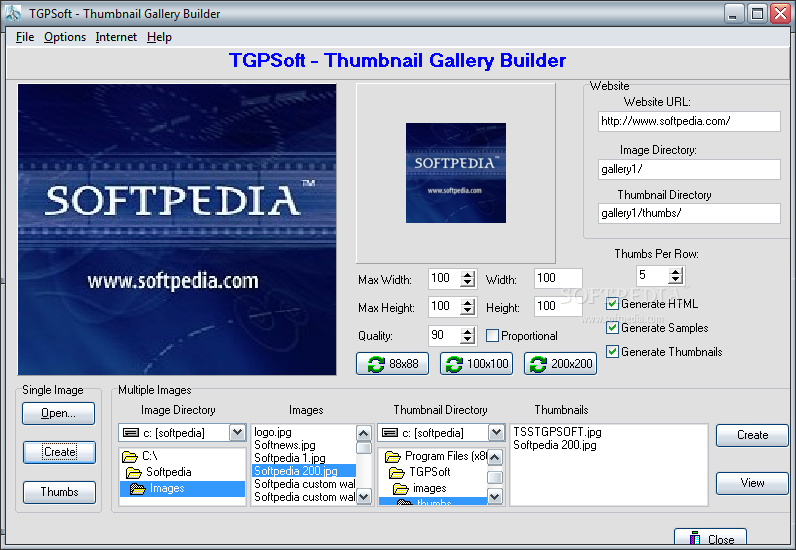Click the Thumbnail Directory gallery1/thumbs/ field
This screenshot has height=550, width=796.
[689, 213]
